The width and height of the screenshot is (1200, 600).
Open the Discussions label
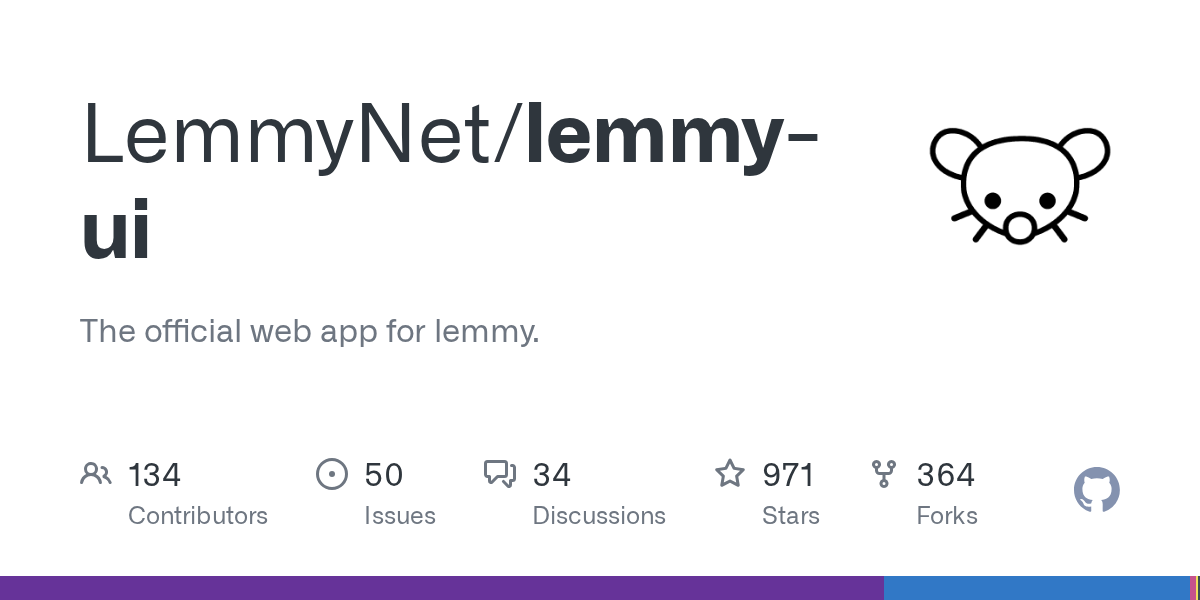599,516
